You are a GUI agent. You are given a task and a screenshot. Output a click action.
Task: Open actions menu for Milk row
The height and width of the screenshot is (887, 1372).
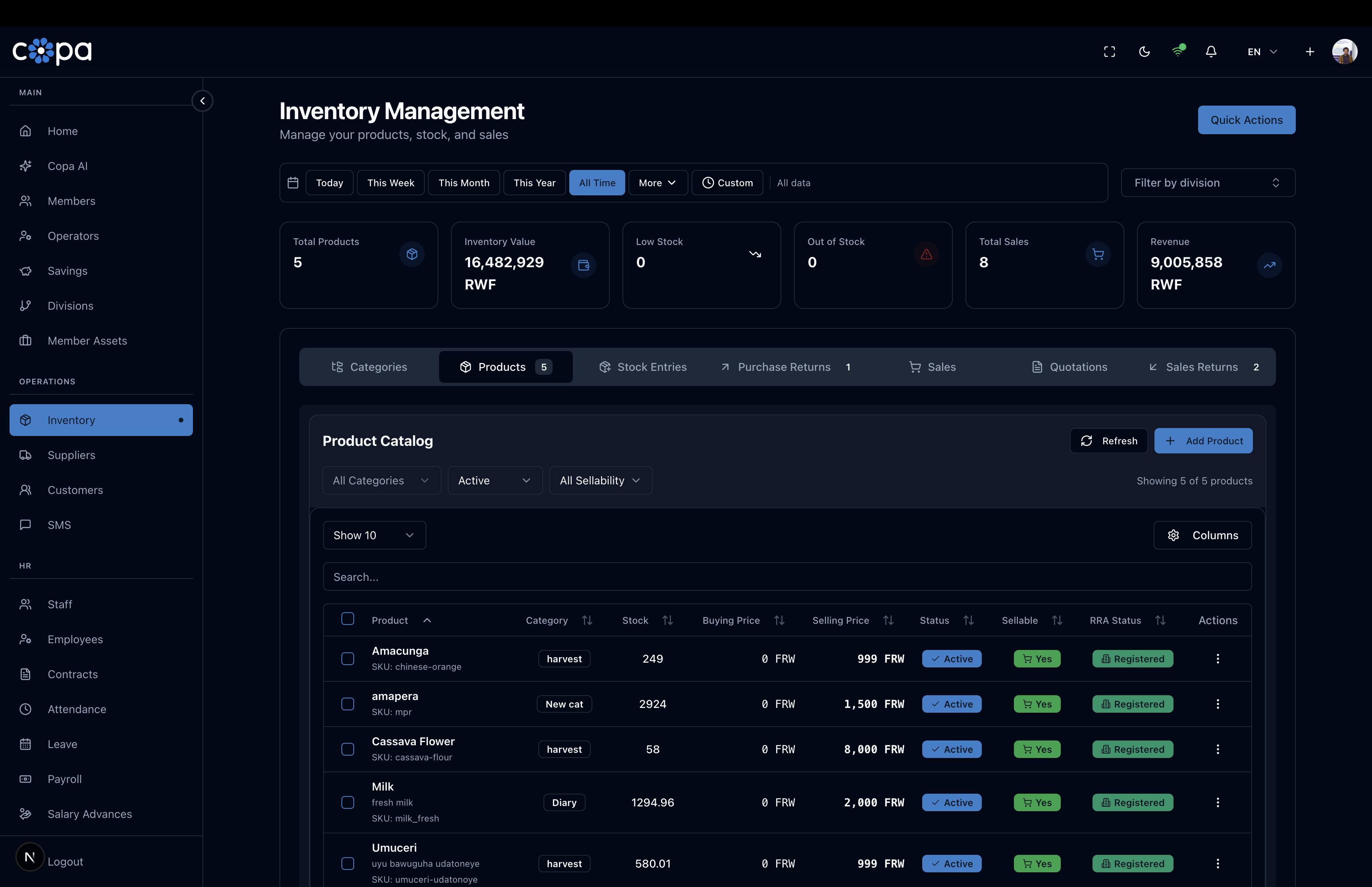(1218, 802)
